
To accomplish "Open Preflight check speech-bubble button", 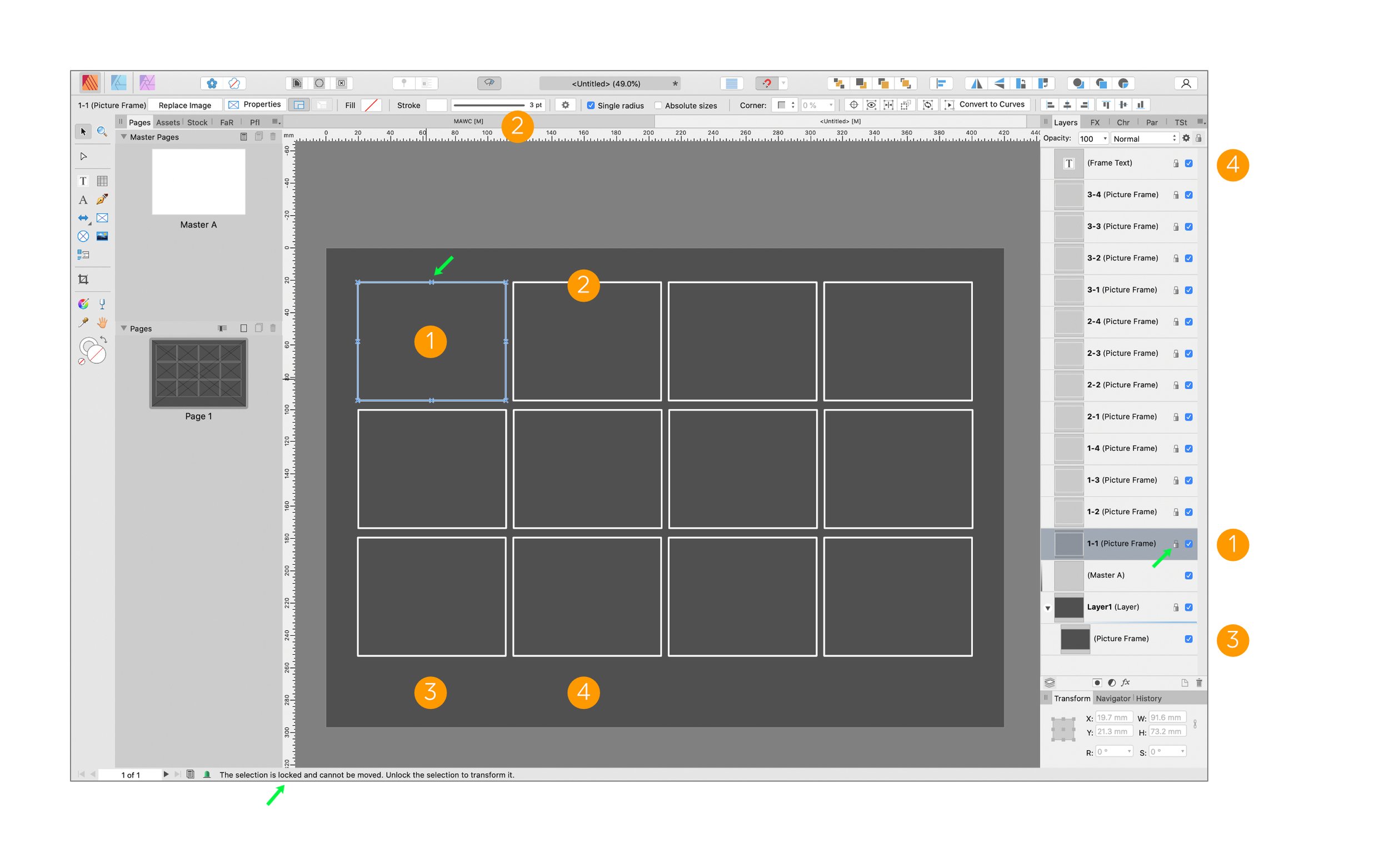I will tap(489, 83).
